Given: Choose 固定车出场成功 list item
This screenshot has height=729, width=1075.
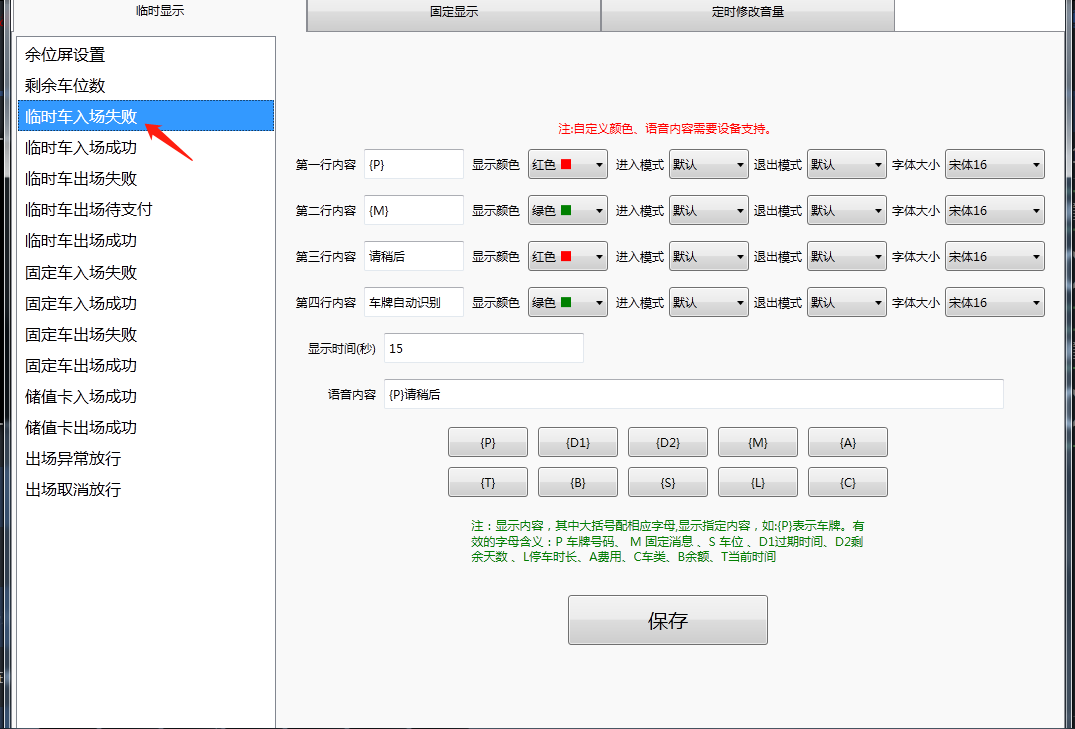Looking at the screenshot, I should pos(146,366).
